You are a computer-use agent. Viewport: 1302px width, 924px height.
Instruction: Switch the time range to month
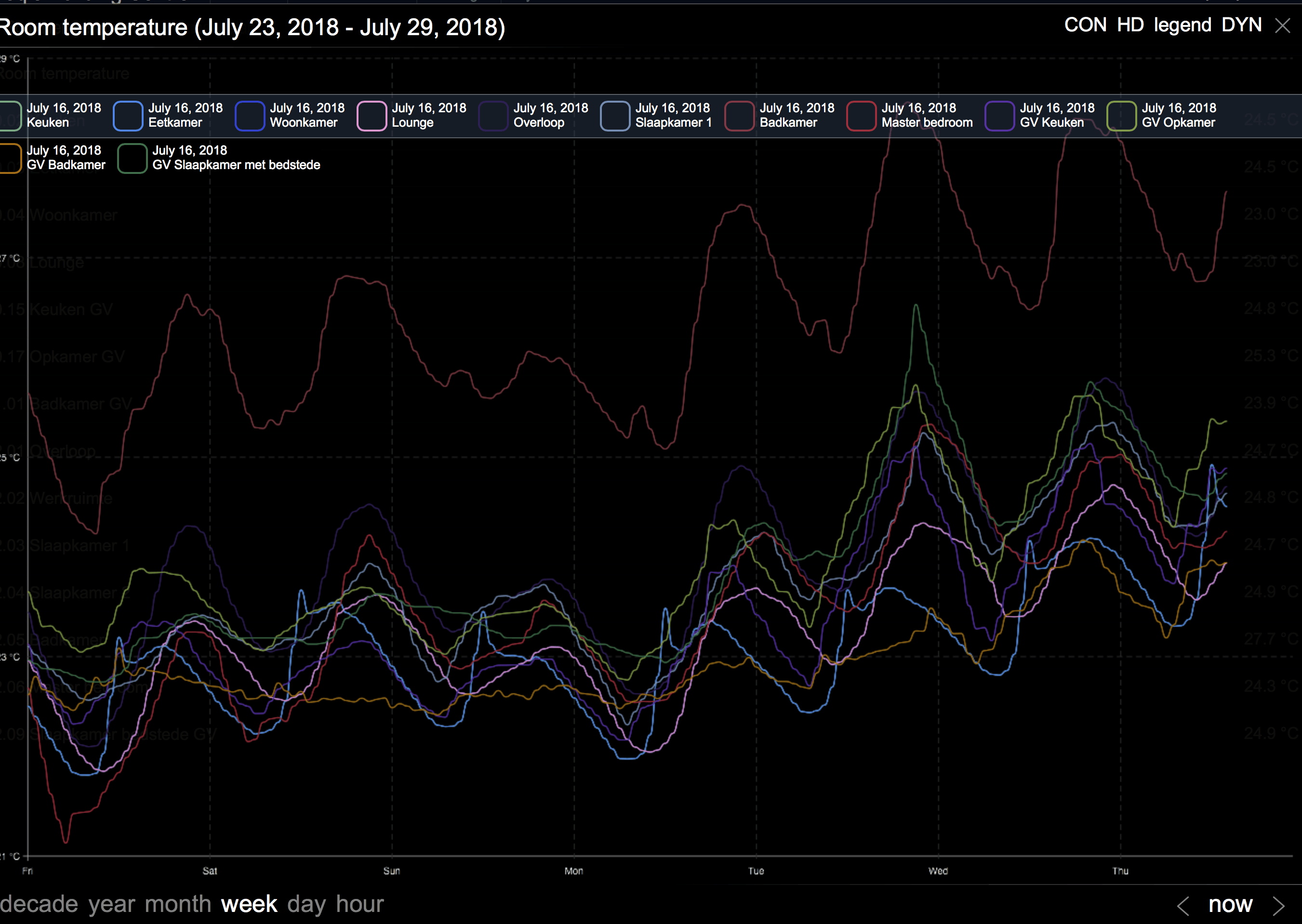(177, 904)
